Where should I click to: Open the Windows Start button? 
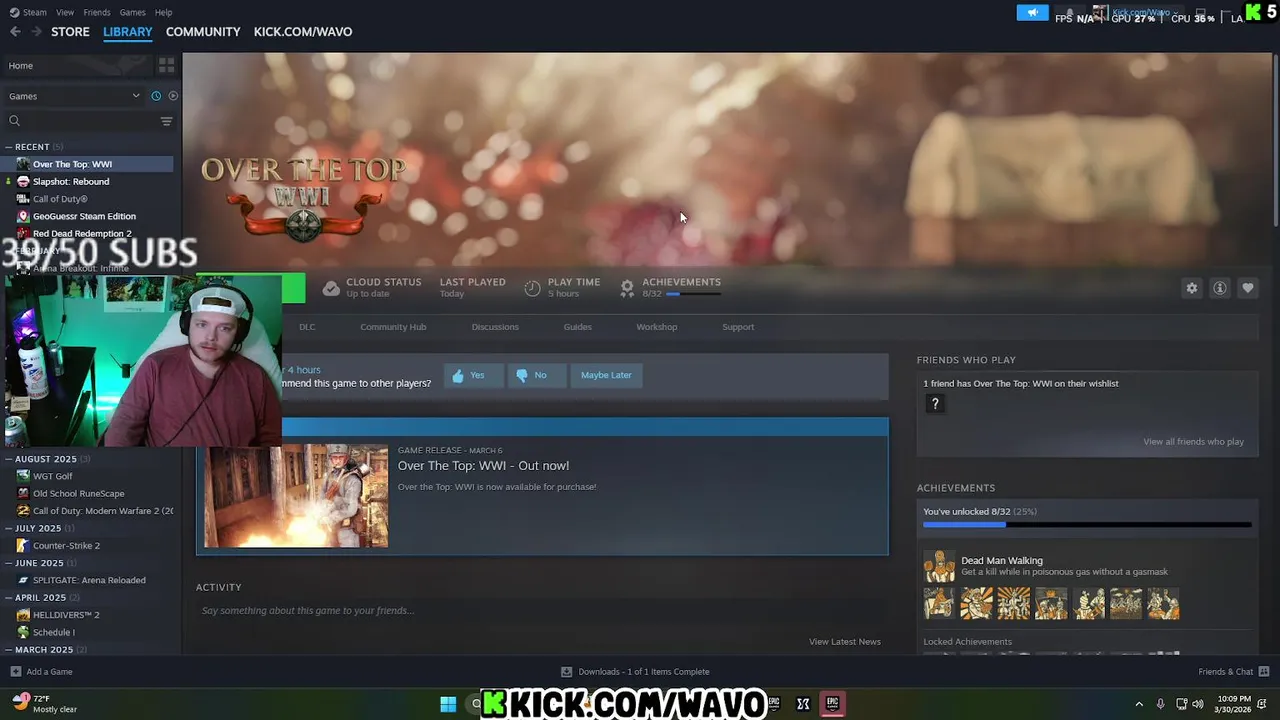[448, 704]
